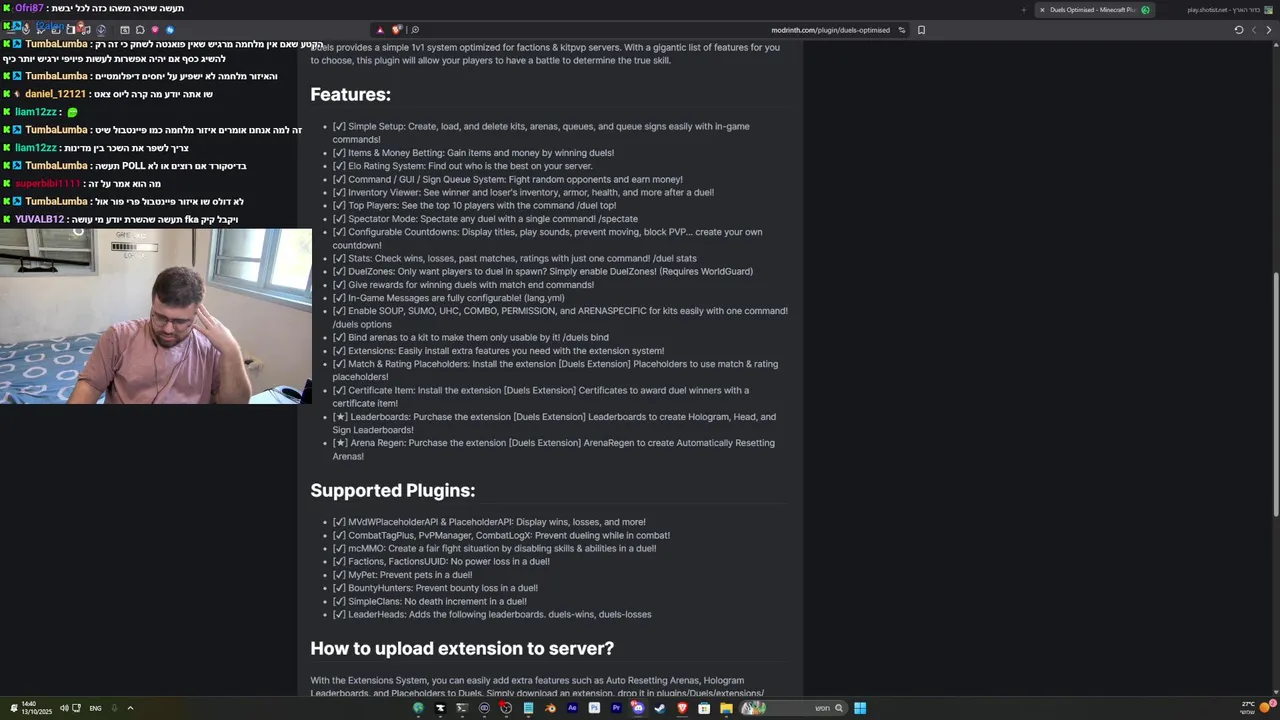This screenshot has width=1280, height=720.
Task: Click the microphone icon in system tray
Action: pos(114,708)
